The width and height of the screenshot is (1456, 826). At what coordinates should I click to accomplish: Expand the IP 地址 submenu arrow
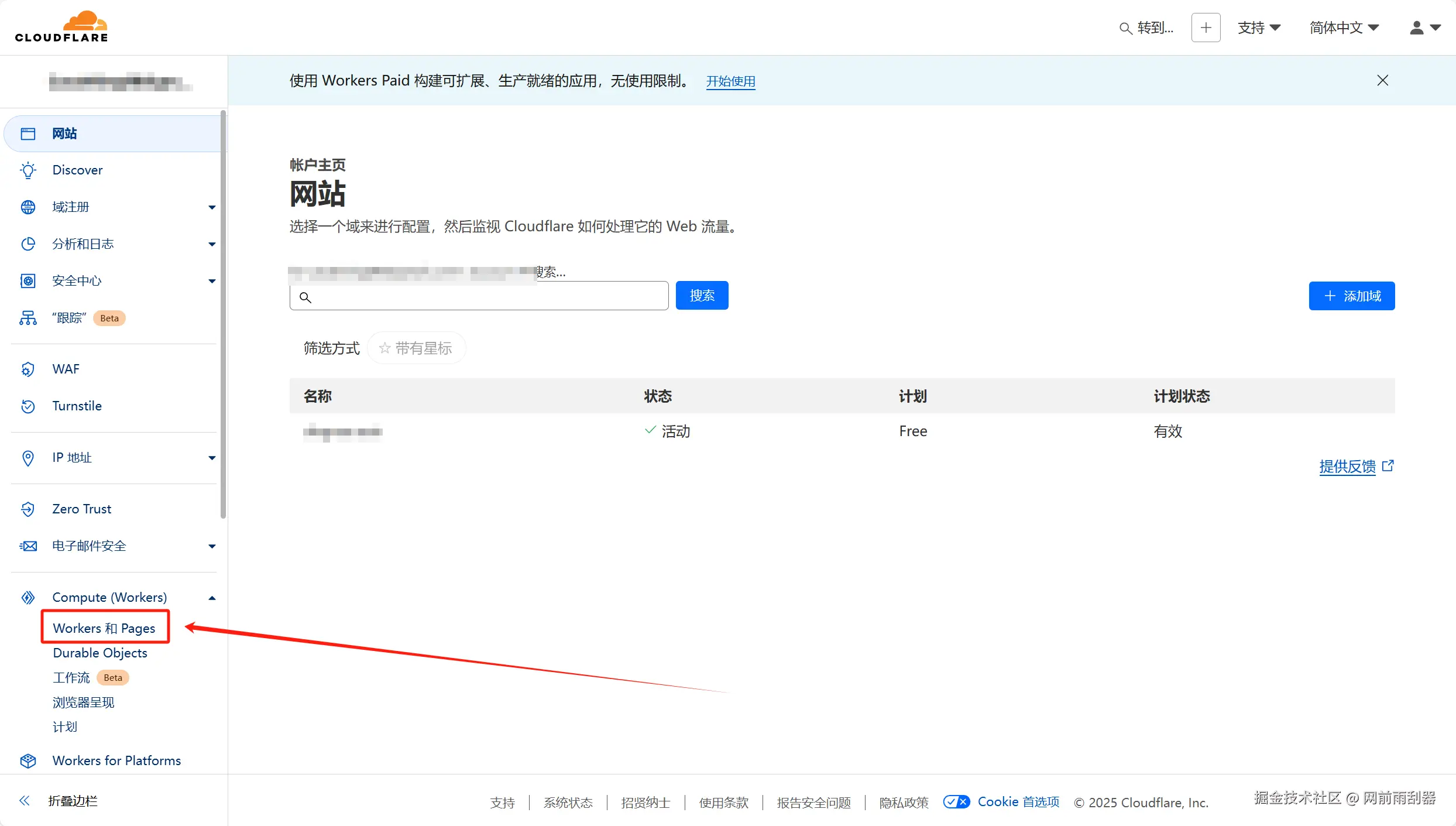coord(212,458)
